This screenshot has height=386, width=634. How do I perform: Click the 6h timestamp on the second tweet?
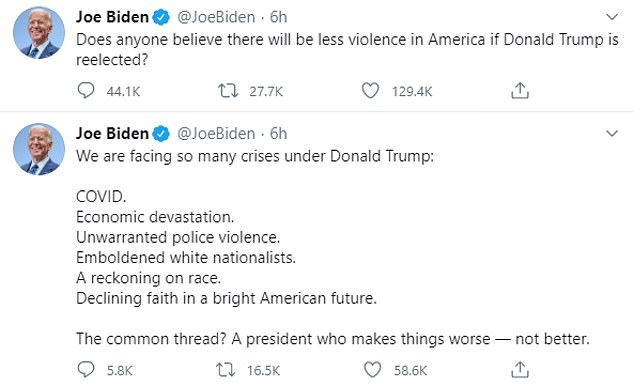coord(279,133)
